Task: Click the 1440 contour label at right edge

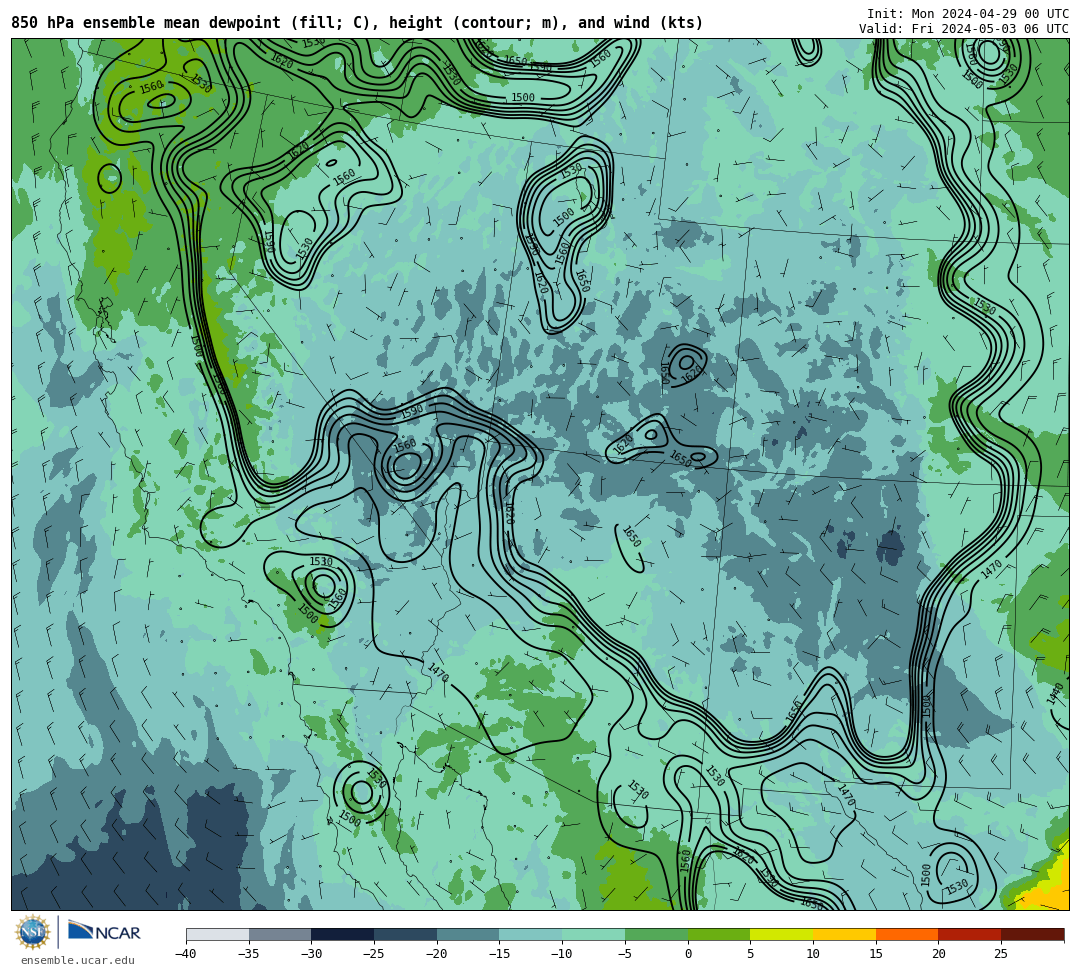Action: pyautogui.click(x=1055, y=693)
